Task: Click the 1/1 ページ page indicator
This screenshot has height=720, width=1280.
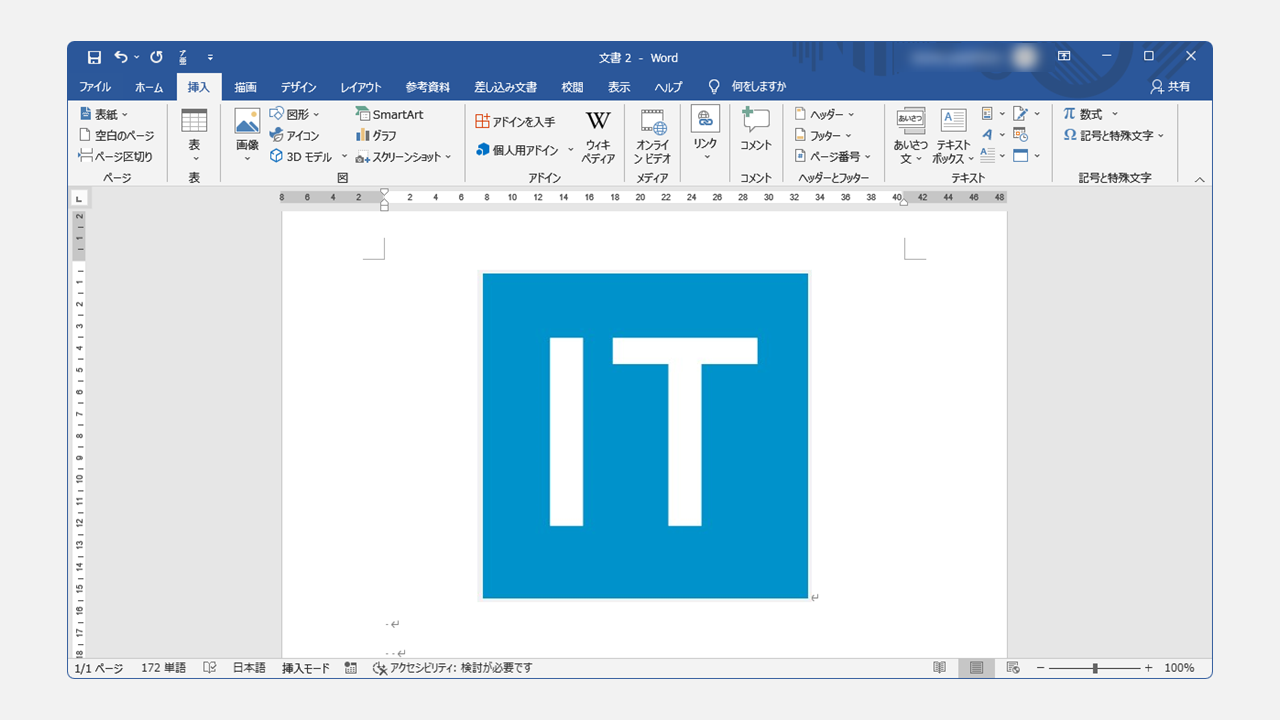Action: [x=99, y=668]
